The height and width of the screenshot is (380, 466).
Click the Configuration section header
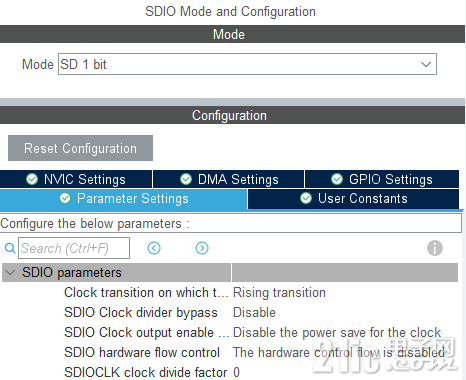pos(232,115)
